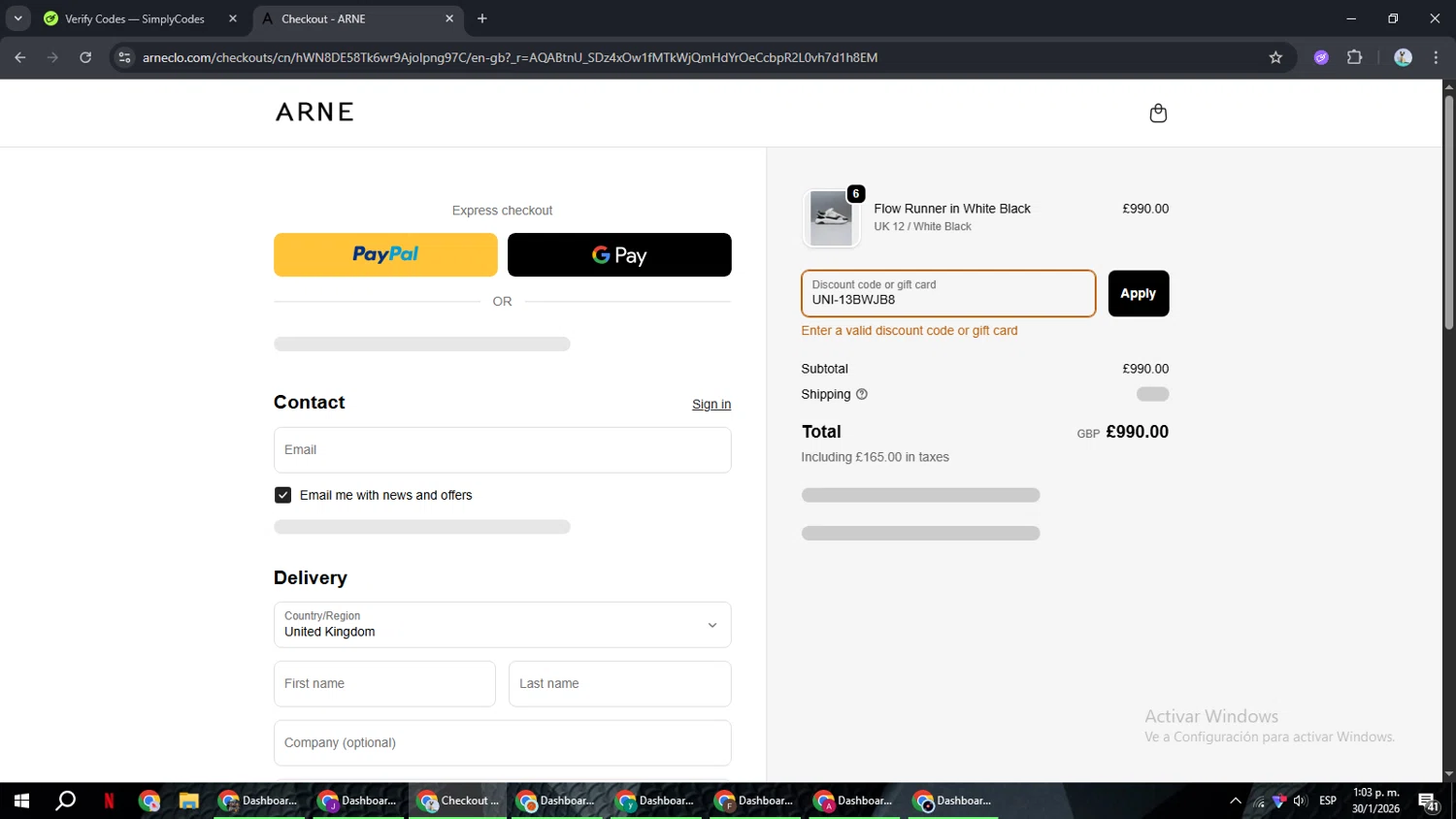Focus the Email input field
The image size is (1456, 819).
[502, 450]
